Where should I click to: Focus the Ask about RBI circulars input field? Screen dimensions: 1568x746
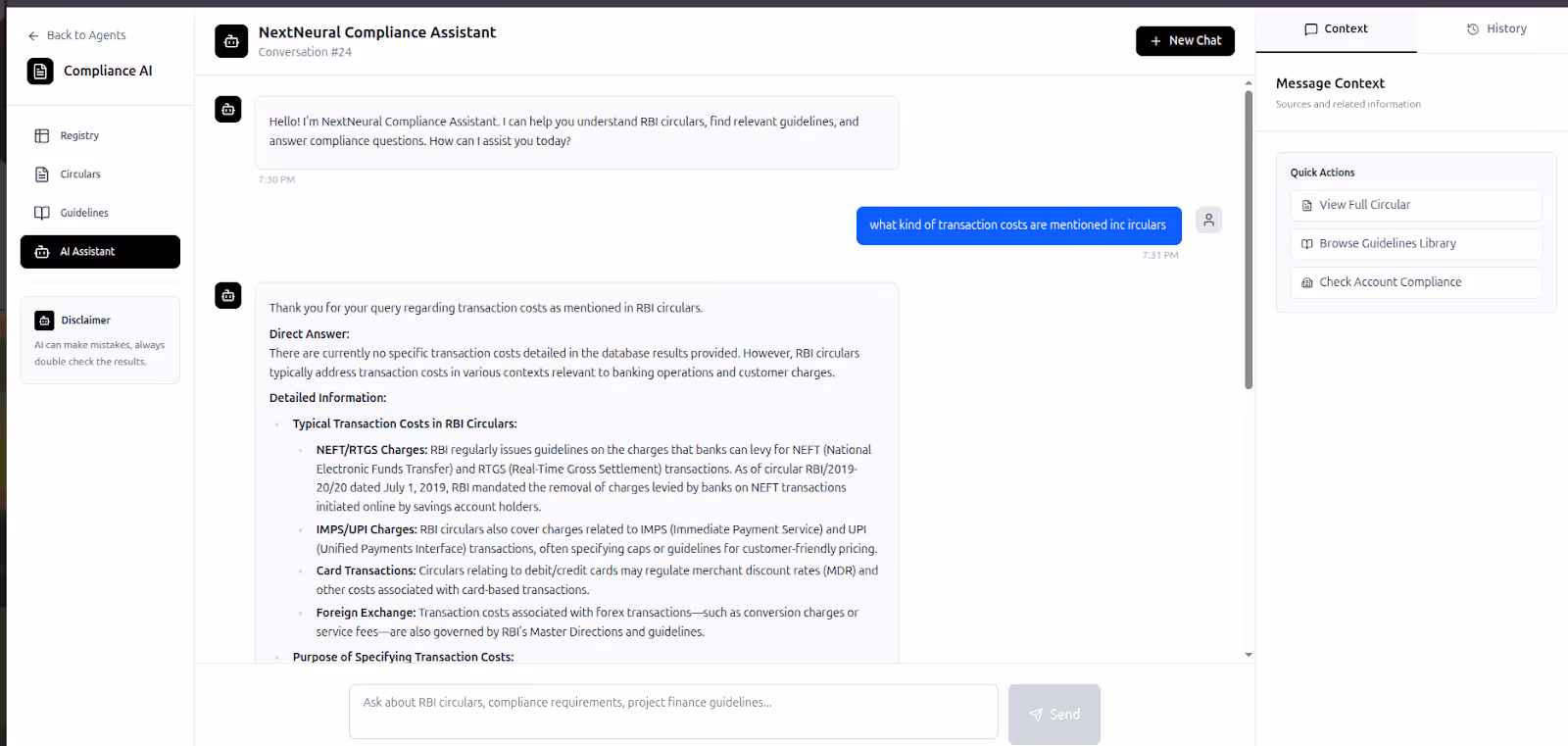(x=673, y=712)
